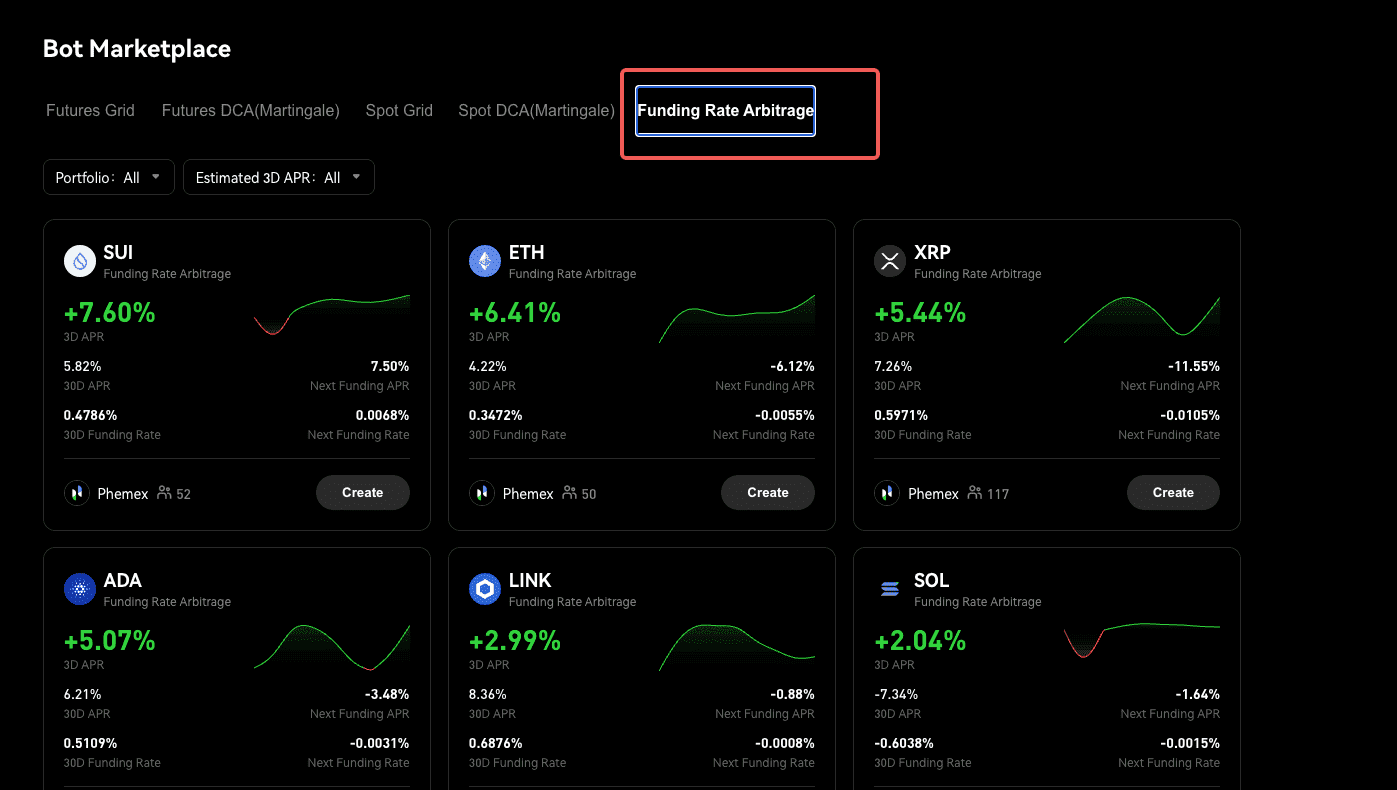Create an XRP arbitrage bot
Viewport: 1397px width, 790px height.
pyautogui.click(x=1173, y=493)
